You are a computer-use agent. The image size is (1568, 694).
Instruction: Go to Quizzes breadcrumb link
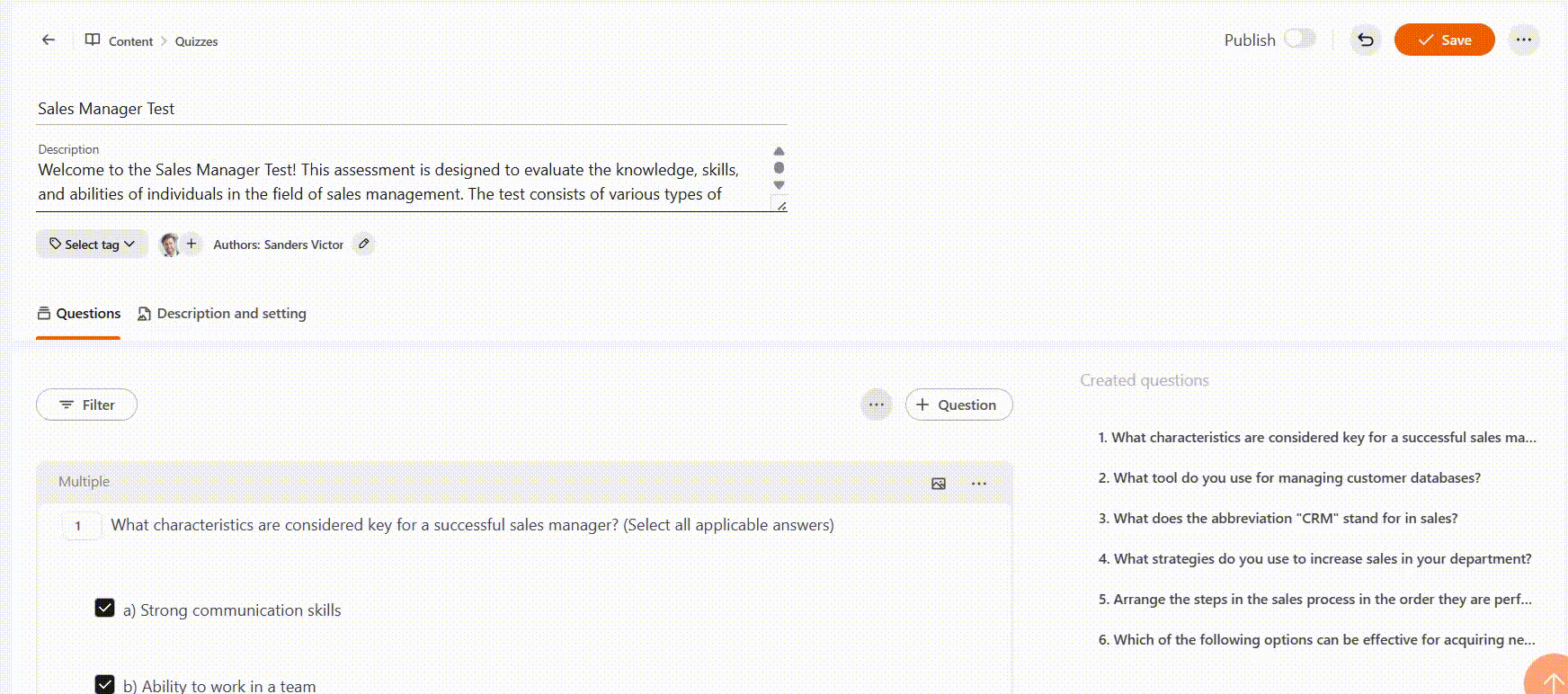click(196, 41)
